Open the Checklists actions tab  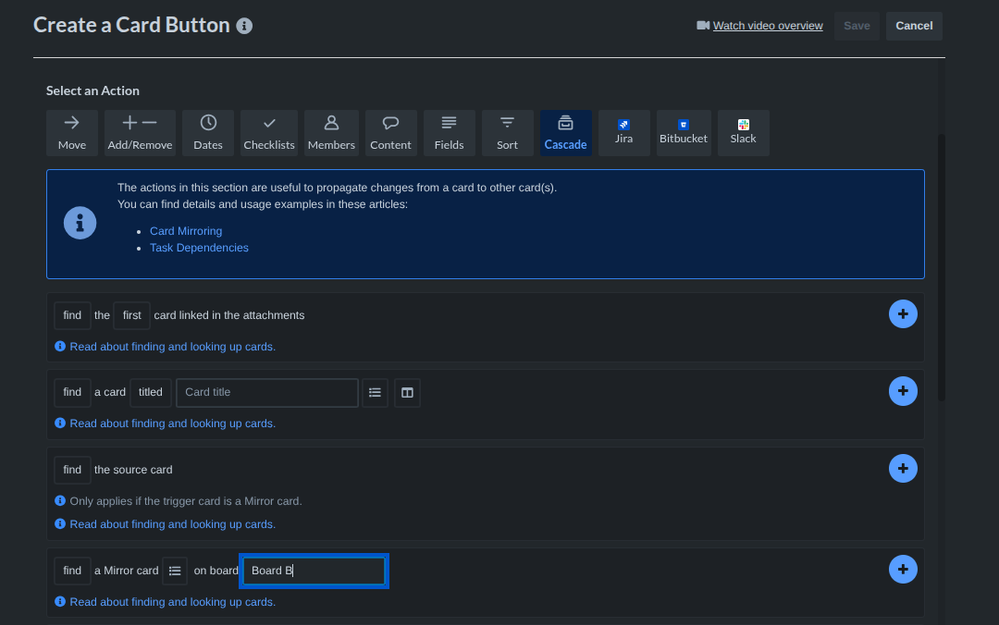click(269, 133)
